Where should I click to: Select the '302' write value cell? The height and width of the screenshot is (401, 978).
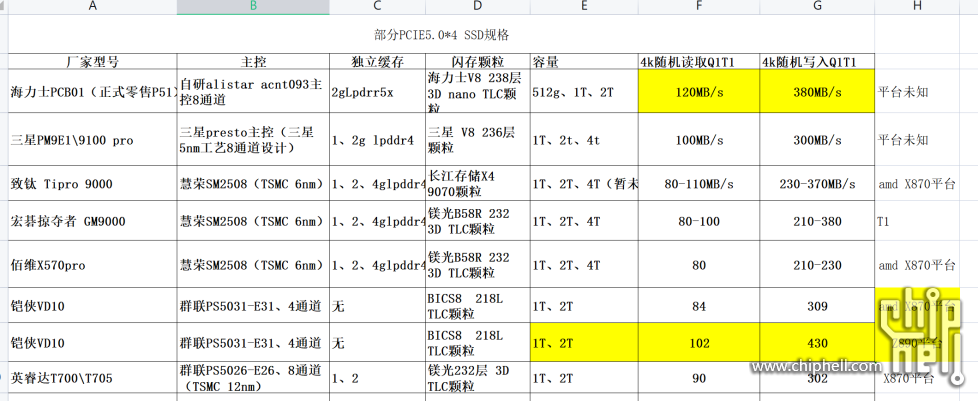(817, 377)
